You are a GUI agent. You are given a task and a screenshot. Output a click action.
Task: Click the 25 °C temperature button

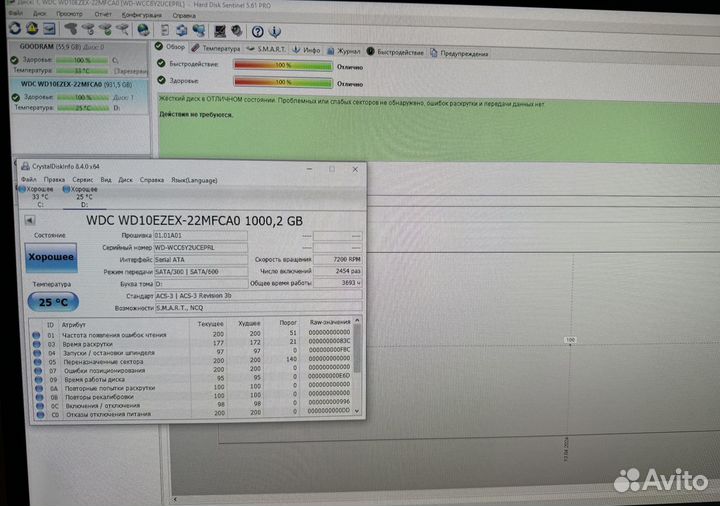click(53, 302)
